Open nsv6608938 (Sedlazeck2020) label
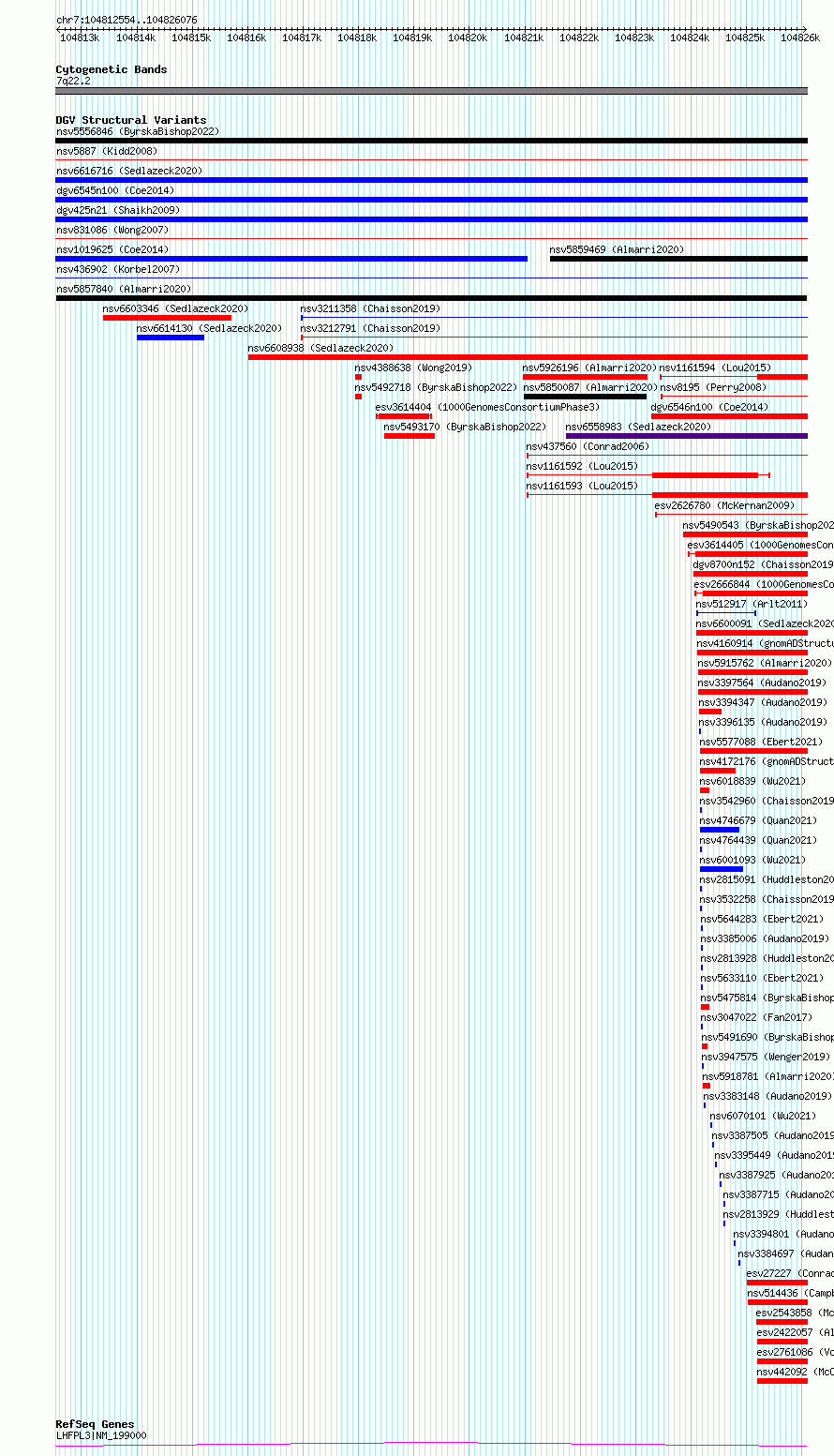 click(x=320, y=348)
